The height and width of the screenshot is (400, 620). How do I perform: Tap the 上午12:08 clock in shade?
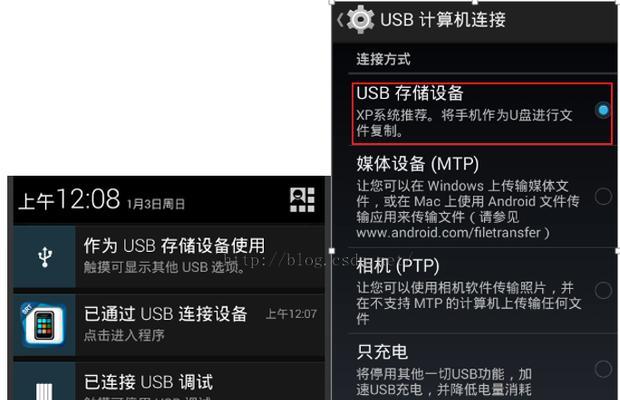click(69, 199)
